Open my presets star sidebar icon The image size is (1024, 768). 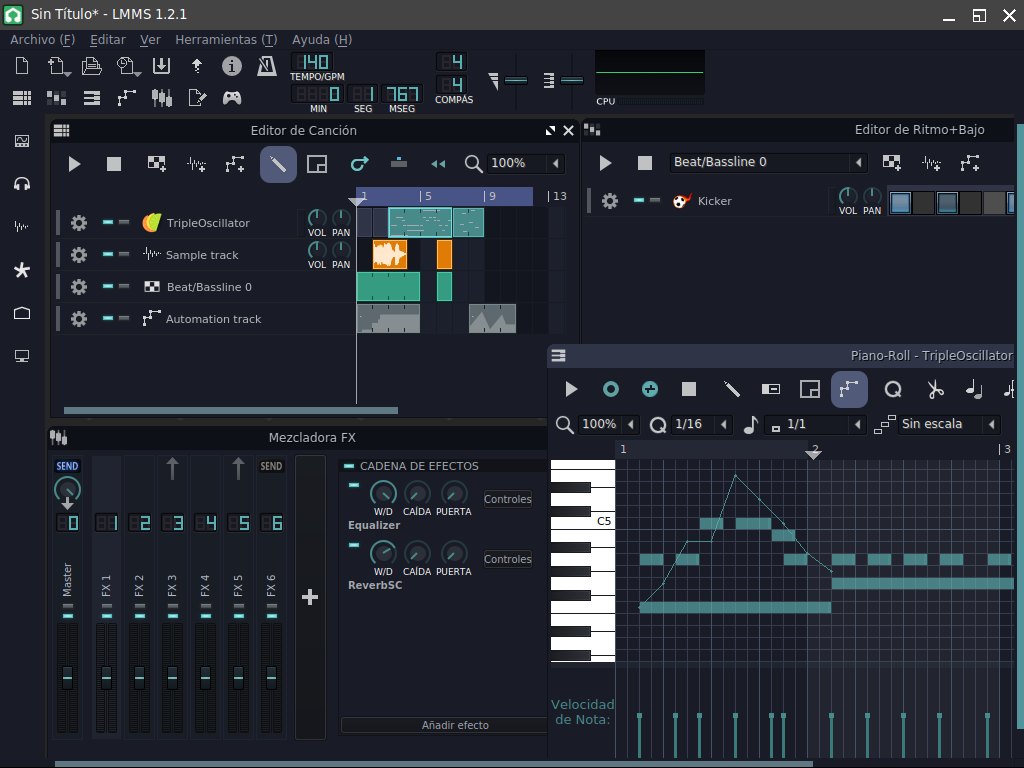22,270
